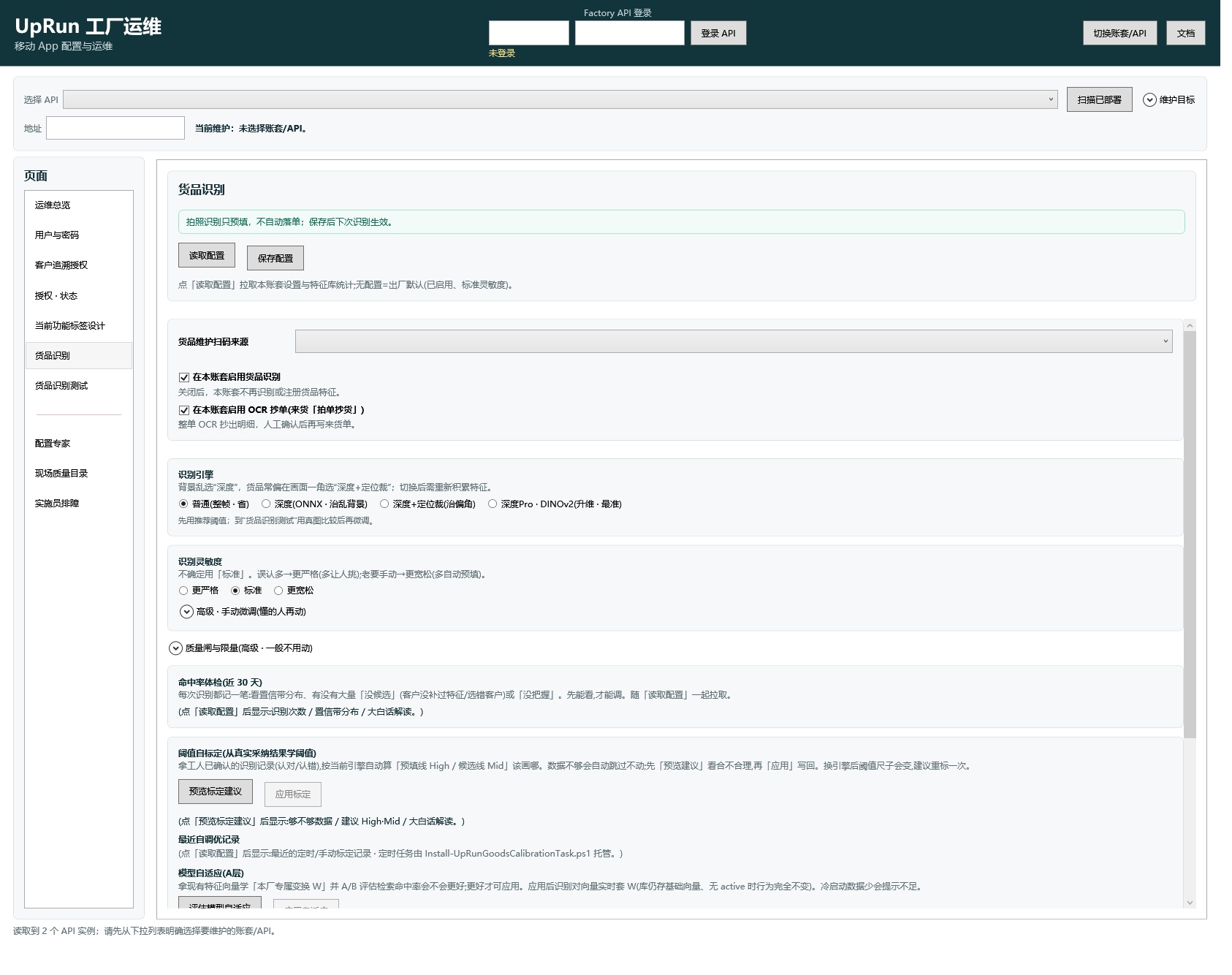Open 授权·状态 page
Image resolution: width=1232 pixels, height=975 pixels.
tap(79, 296)
